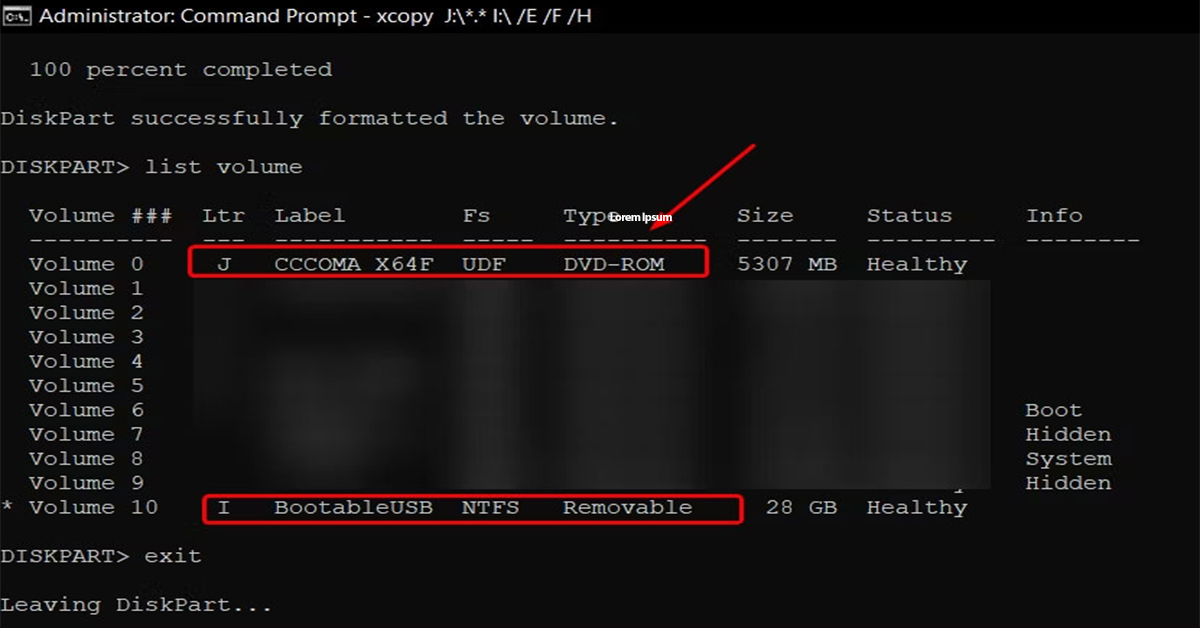
Task: Click the Fs column header
Action: coord(476,215)
